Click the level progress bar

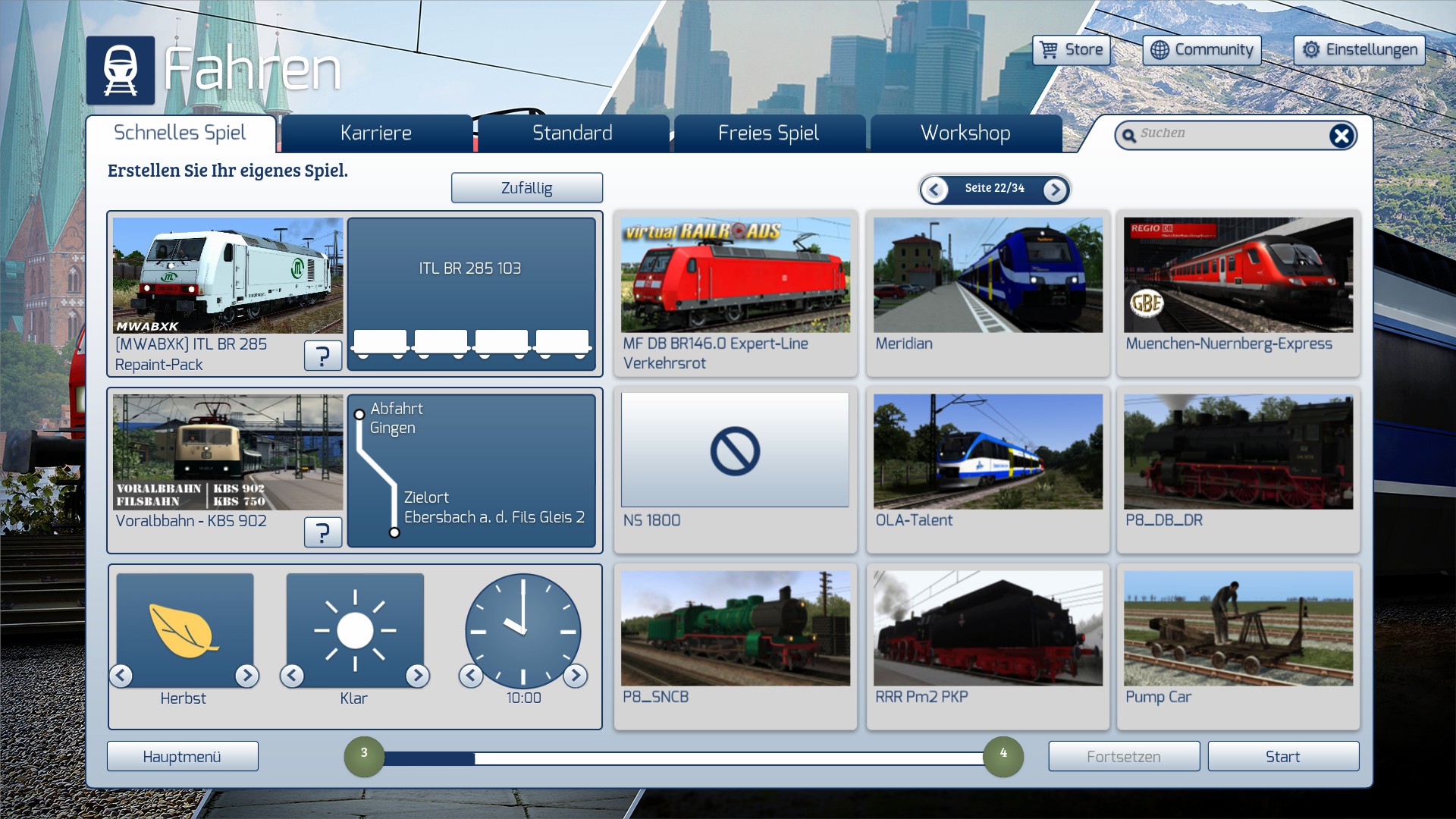(x=682, y=758)
